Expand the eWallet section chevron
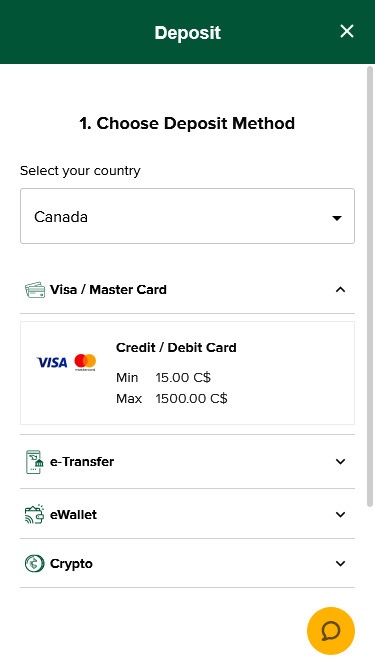 click(340, 514)
